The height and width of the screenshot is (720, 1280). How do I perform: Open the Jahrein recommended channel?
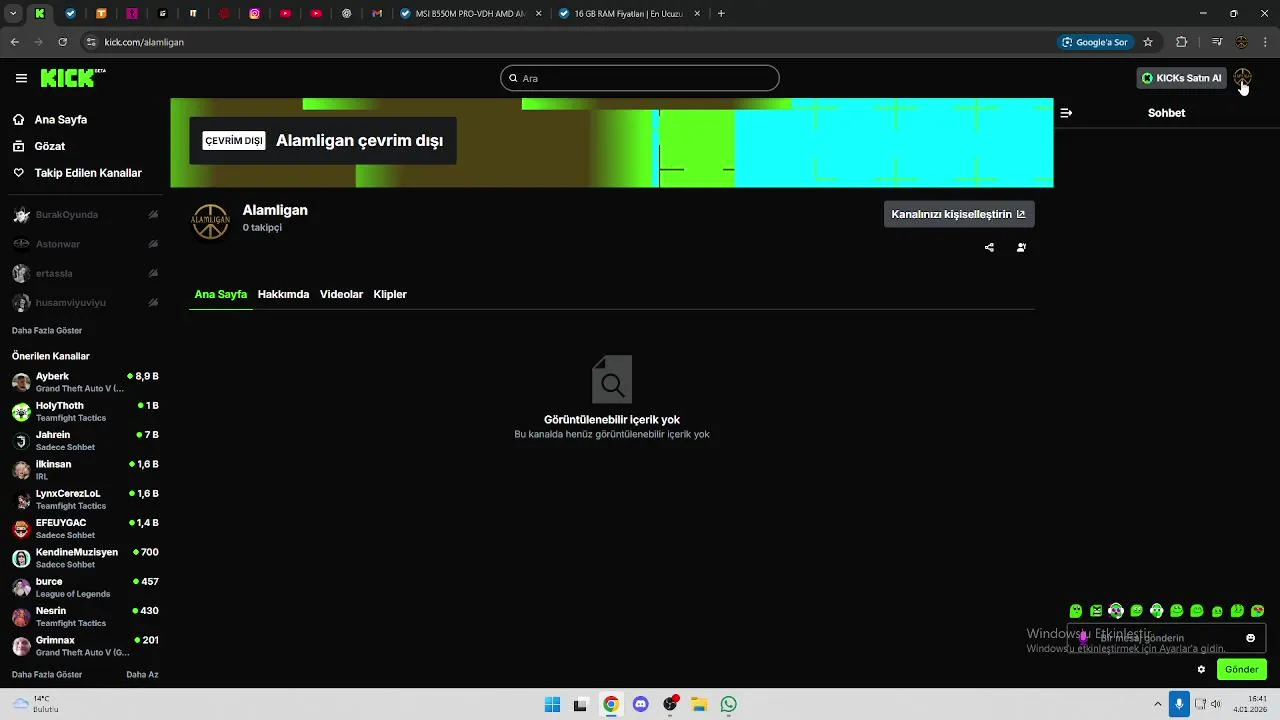point(85,440)
